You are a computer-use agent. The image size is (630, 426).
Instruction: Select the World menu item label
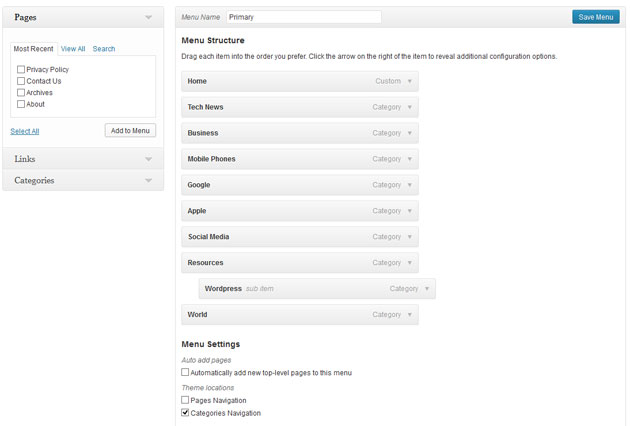point(197,315)
